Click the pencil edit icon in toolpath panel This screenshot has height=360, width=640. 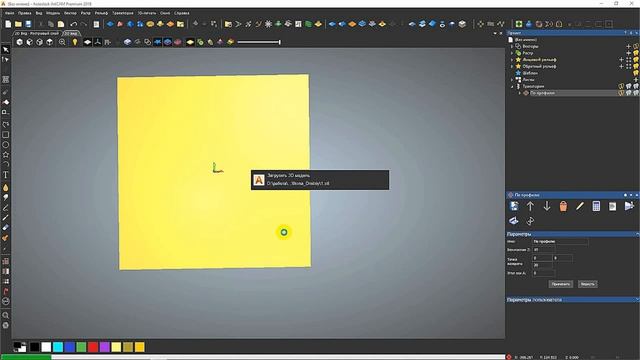[x=580, y=207]
